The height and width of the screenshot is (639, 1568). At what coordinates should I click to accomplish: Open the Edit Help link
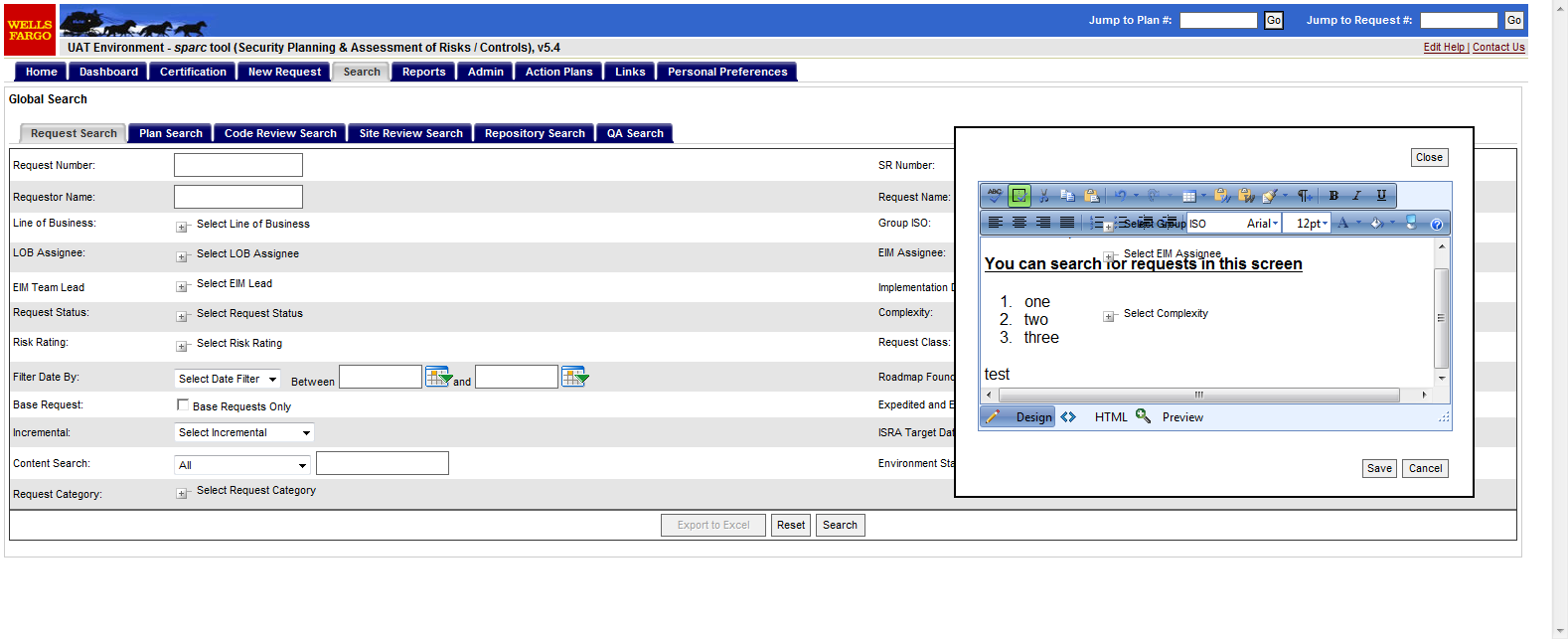click(1444, 47)
